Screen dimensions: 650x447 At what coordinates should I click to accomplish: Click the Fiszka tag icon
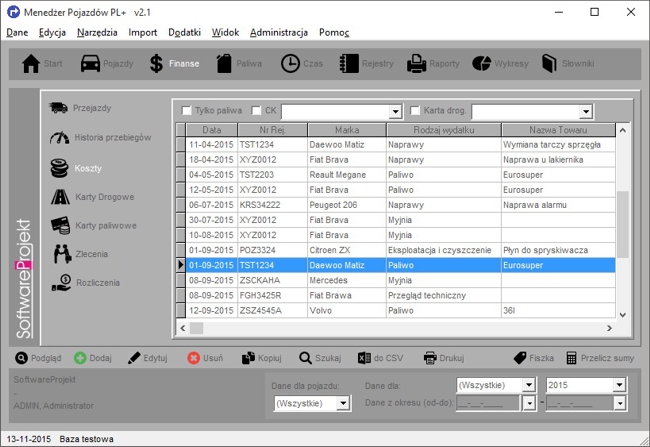pyautogui.click(x=520, y=358)
